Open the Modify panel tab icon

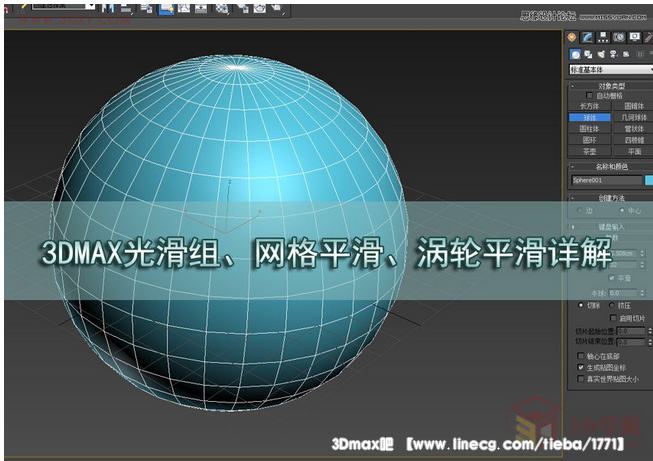click(x=588, y=37)
